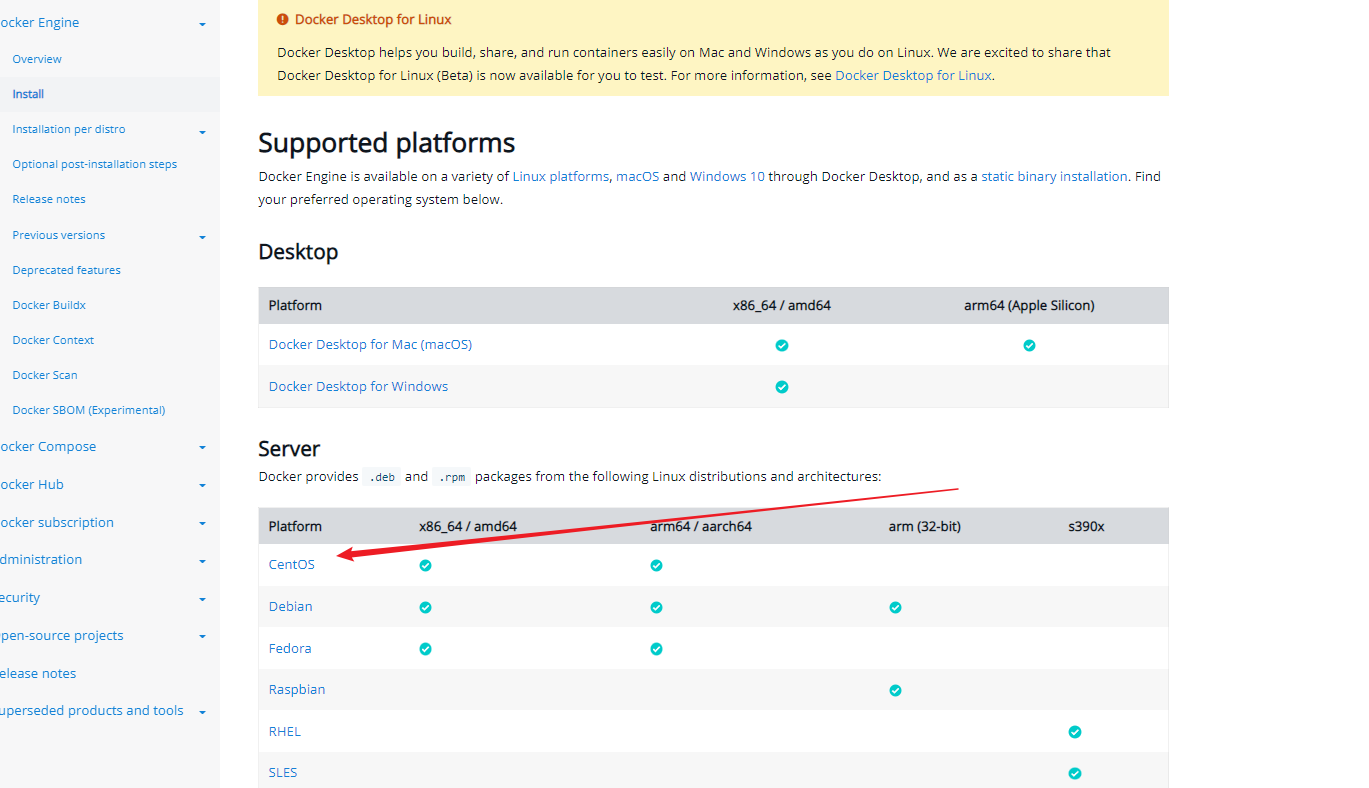Click the warning icon beside Docker Desktop for Linux
Screen dimensions: 1369x788
point(283,19)
